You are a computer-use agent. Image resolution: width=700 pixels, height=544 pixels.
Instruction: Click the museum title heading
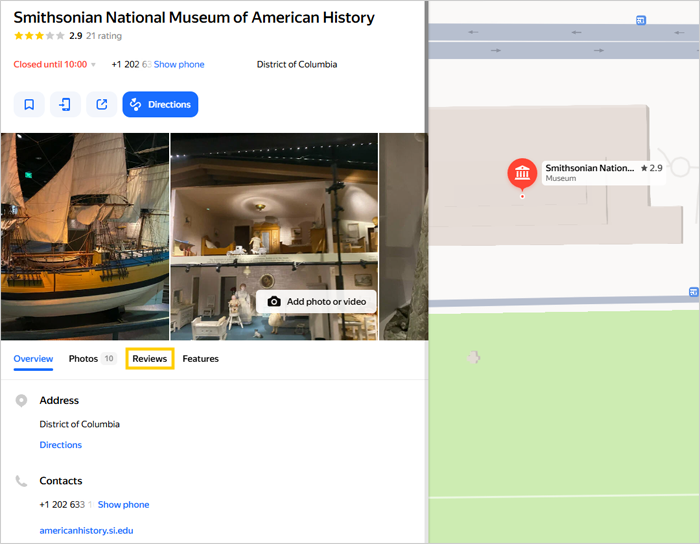tap(194, 17)
